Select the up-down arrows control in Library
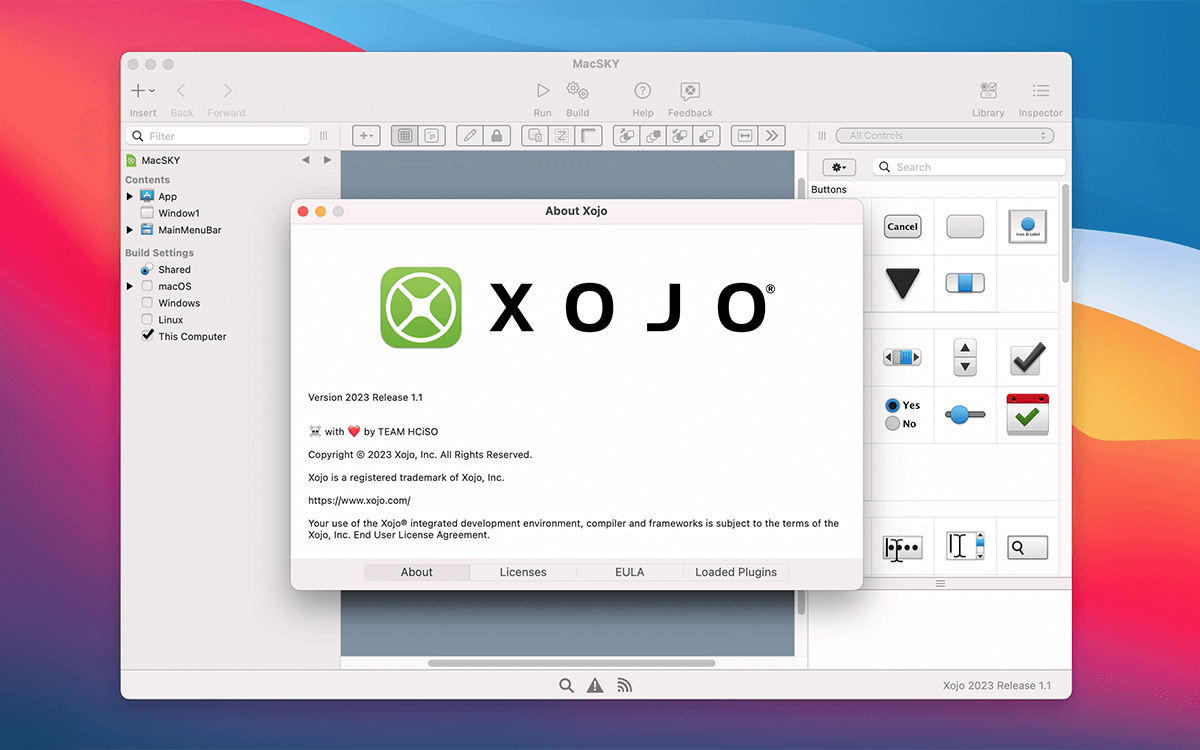 pos(965,358)
